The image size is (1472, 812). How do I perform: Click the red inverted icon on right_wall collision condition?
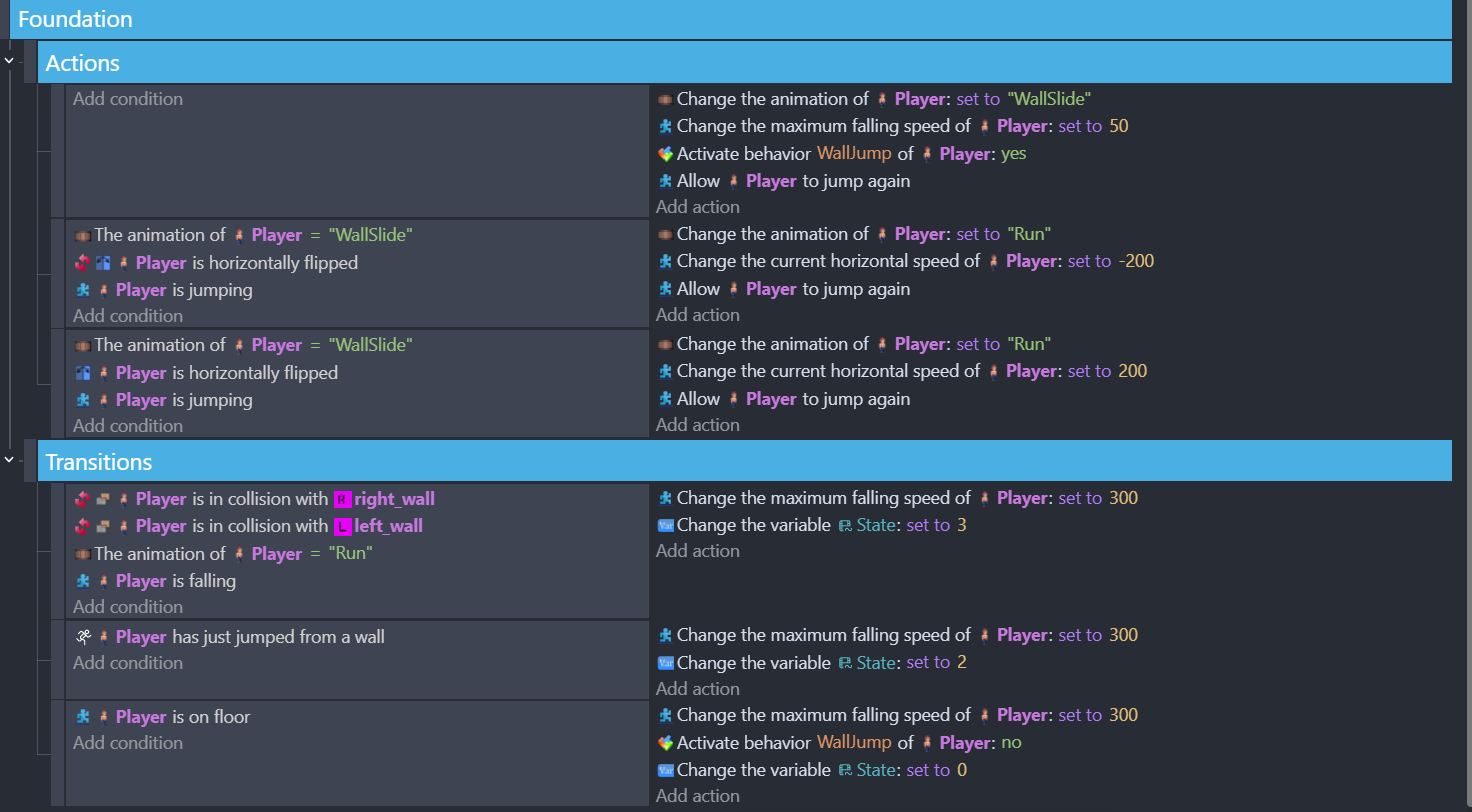[x=83, y=499]
